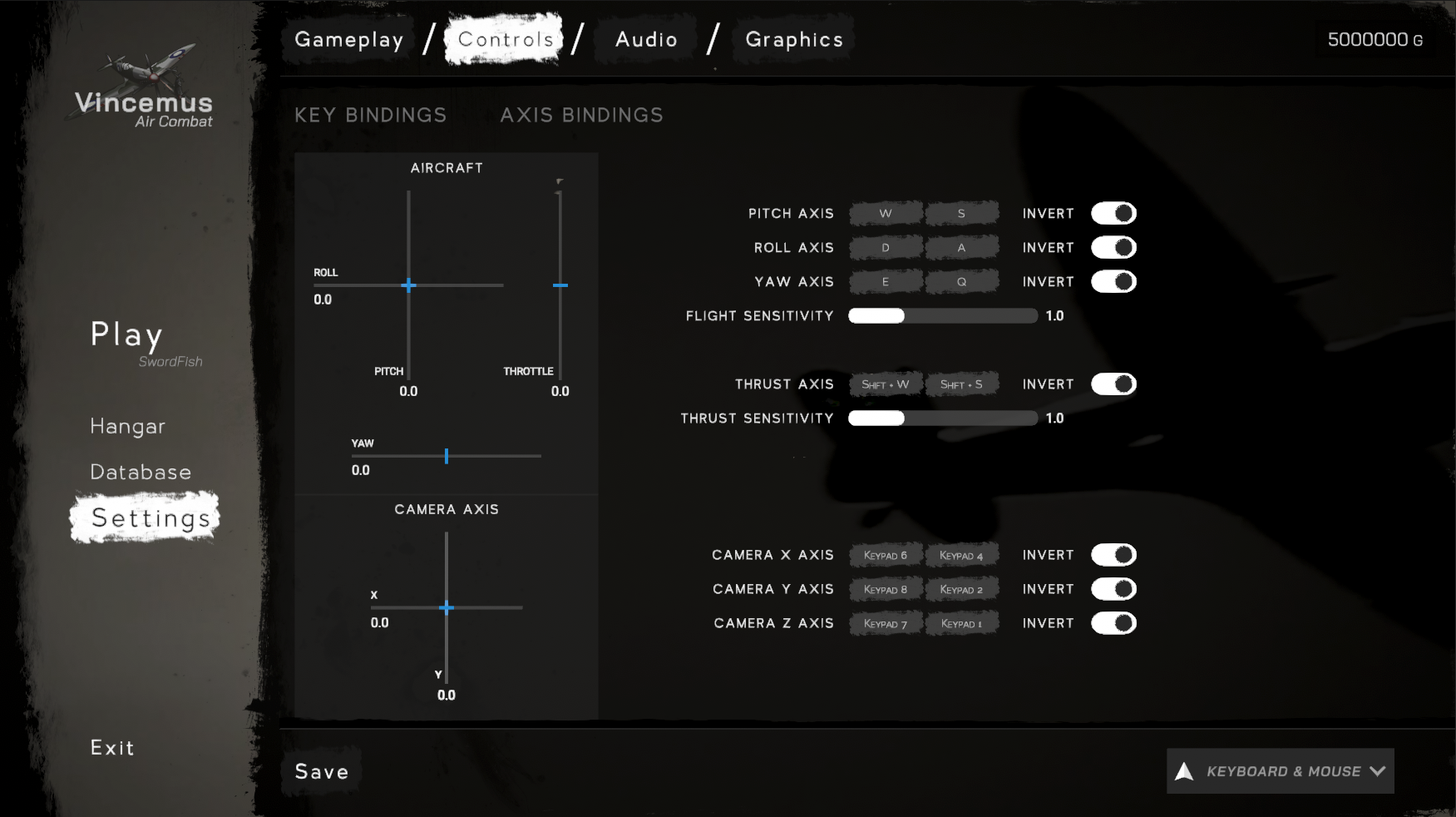1456x817 pixels.
Task: Click the yaw axis blue indicator
Action: click(447, 456)
